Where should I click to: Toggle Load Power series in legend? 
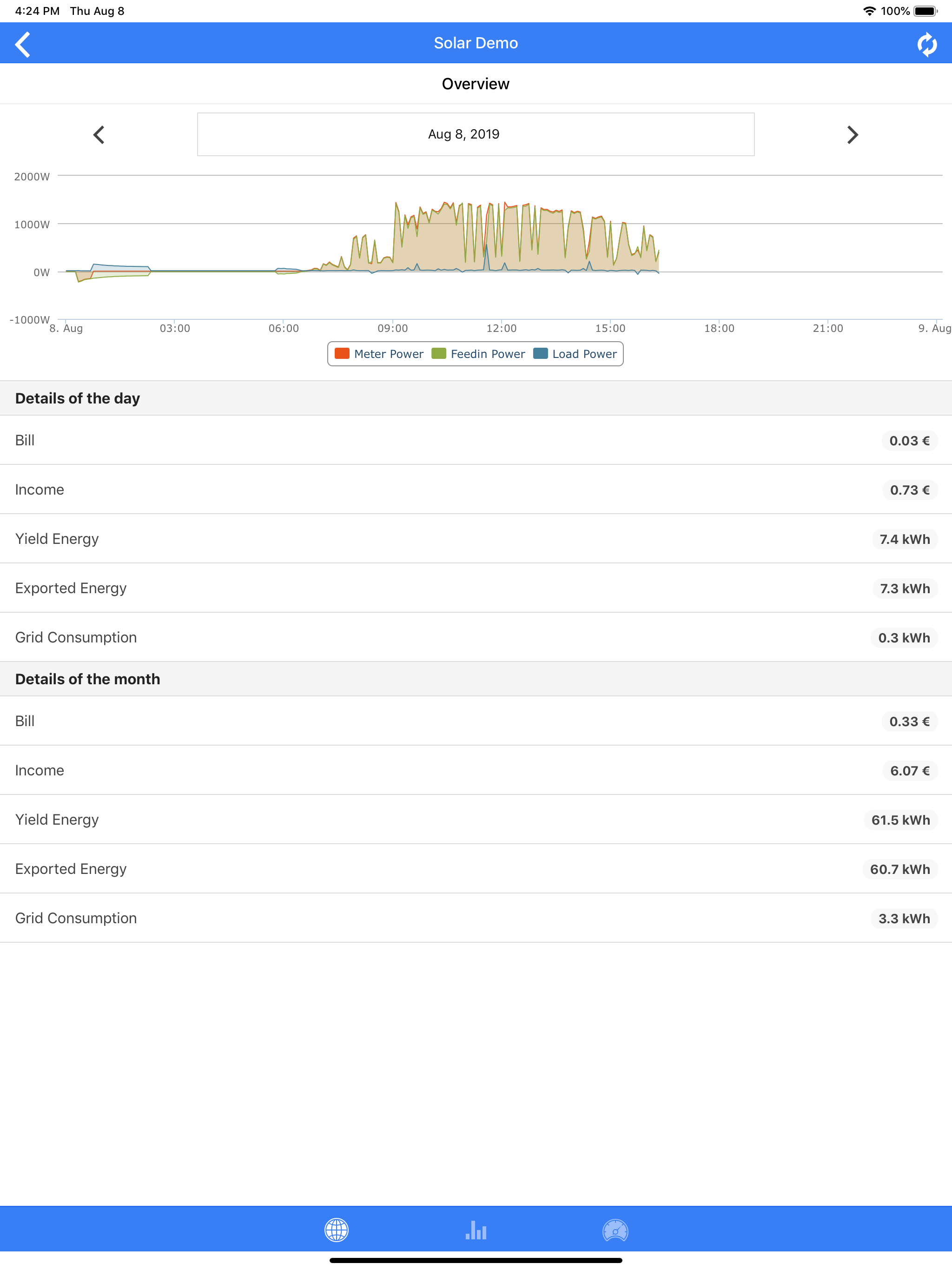pos(575,354)
